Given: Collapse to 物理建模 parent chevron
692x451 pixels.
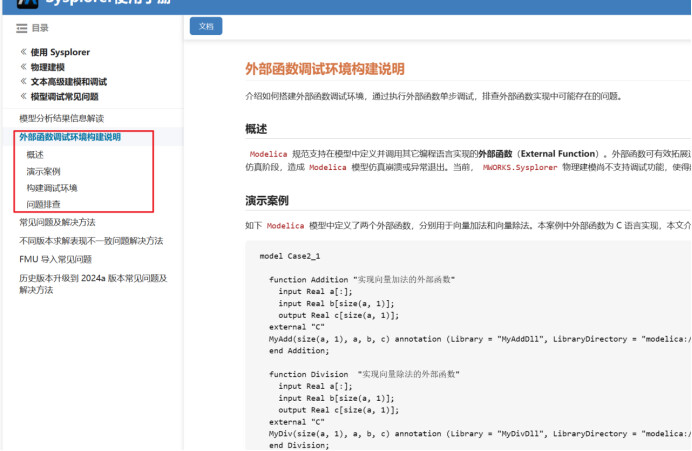Looking at the screenshot, I should click(x=23, y=67).
